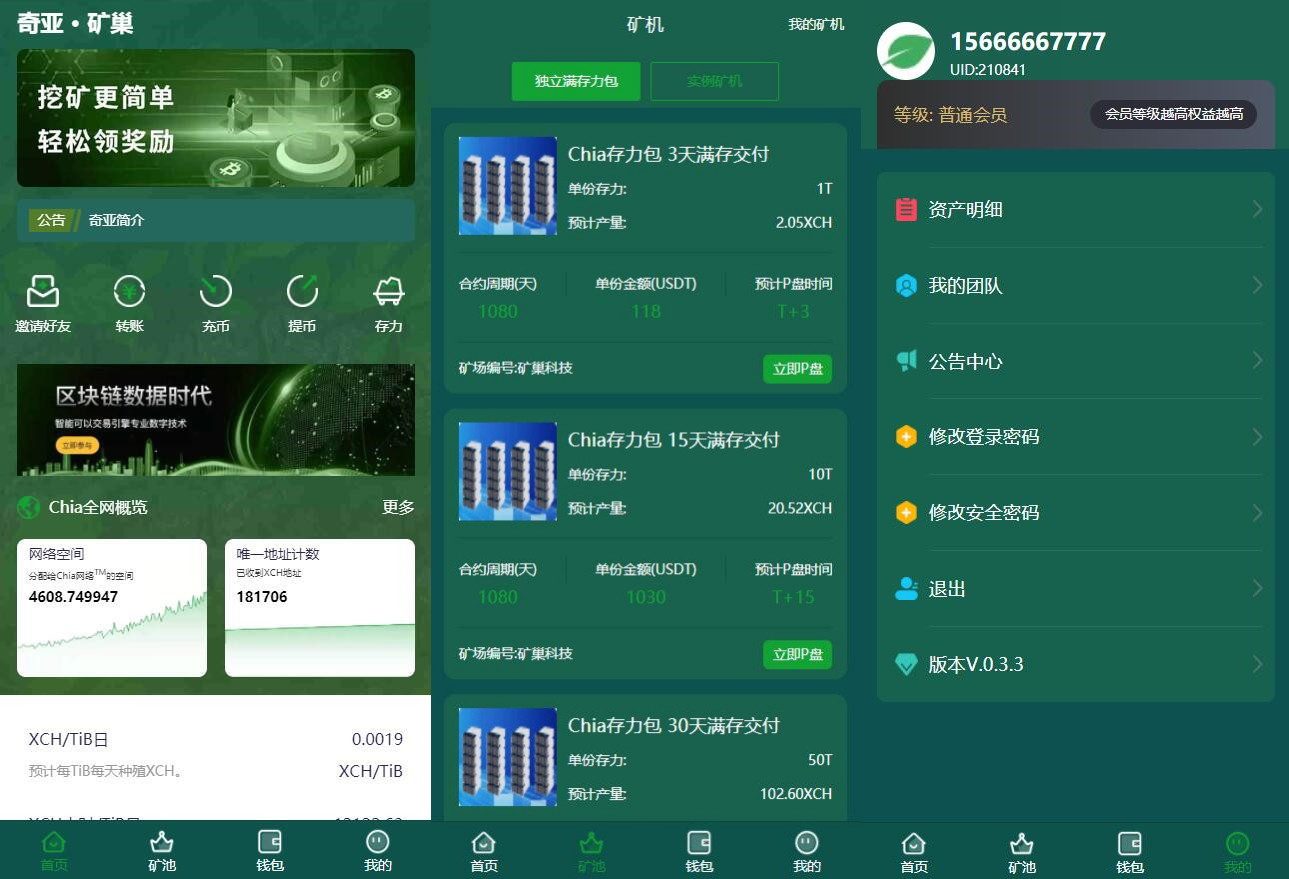1289x879 pixels.
Task: Tap 我的 face icon in middle screen's bottom bar
Action: pos(807,843)
